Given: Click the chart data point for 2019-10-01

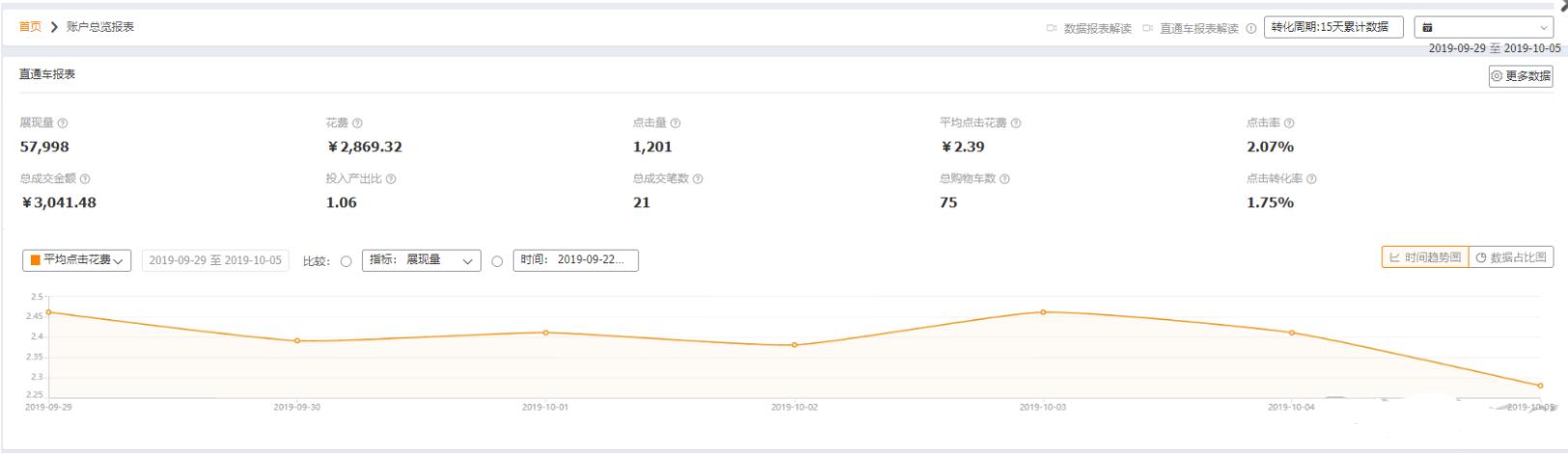Looking at the screenshot, I should (x=545, y=333).
